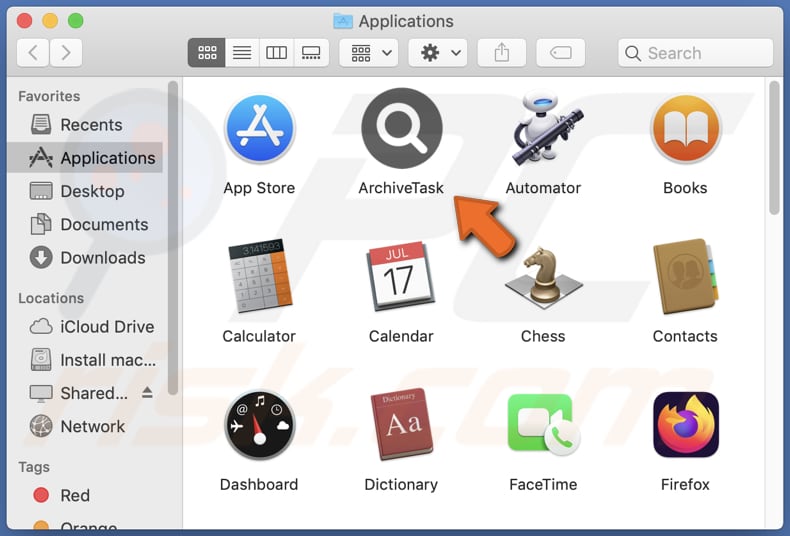
Task: Select the Books app icon
Action: (x=685, y=129)
